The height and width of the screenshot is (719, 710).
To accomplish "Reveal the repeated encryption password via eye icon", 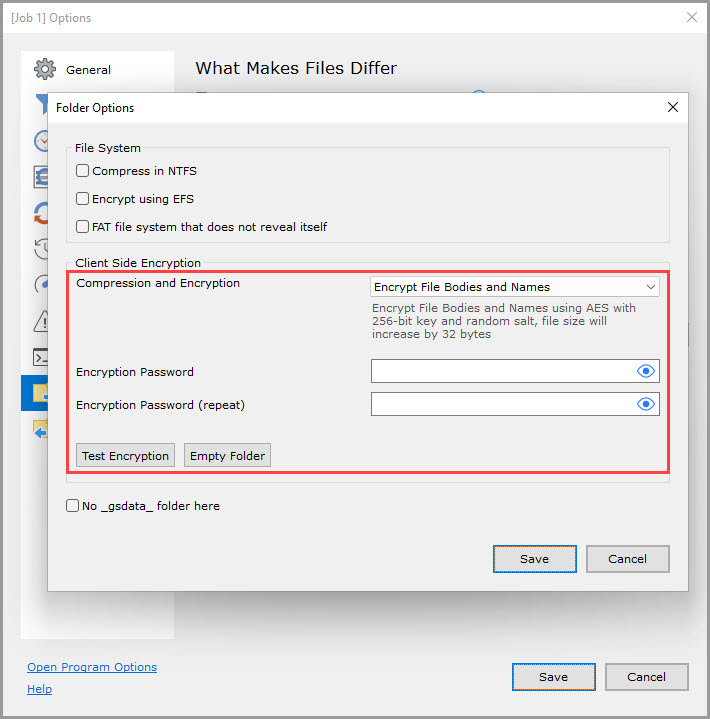I will click(x=646, y=404).
